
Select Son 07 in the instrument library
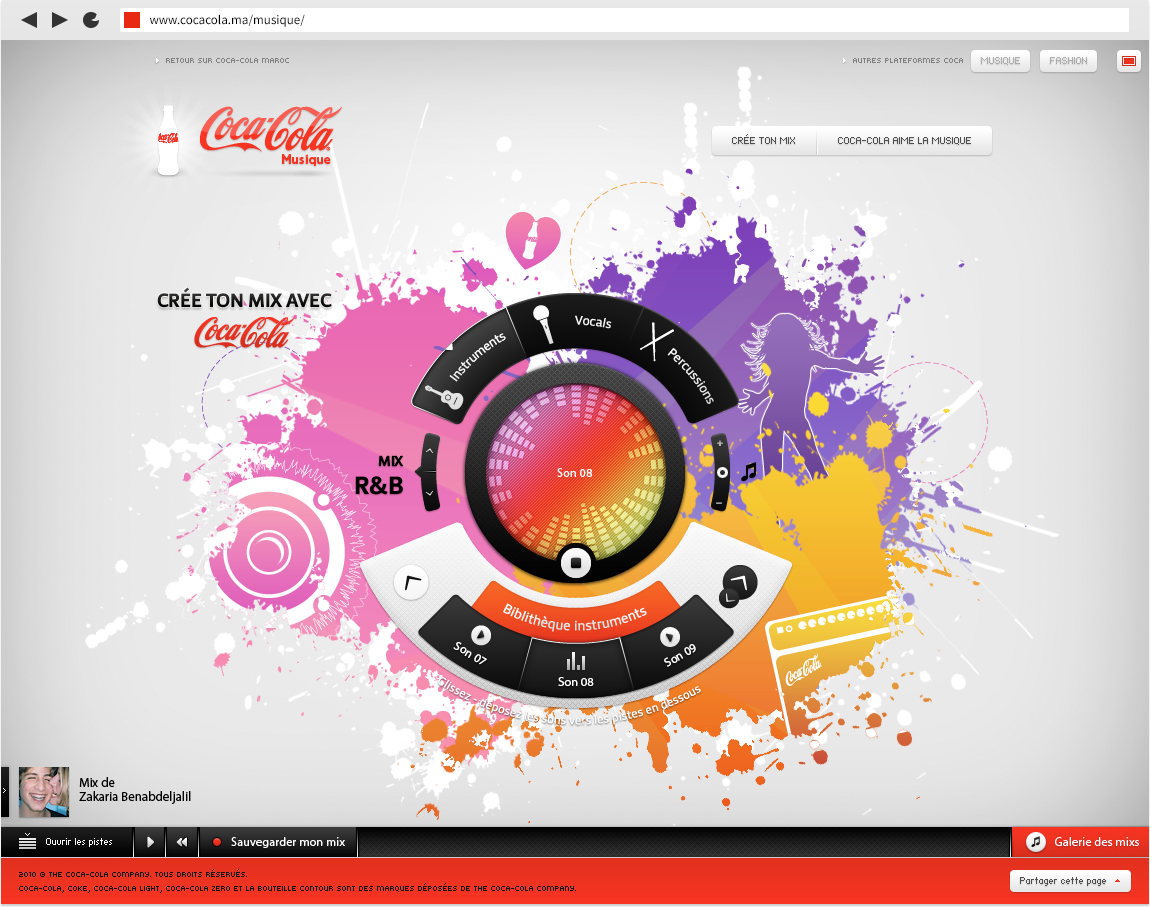tap(475, 642)
